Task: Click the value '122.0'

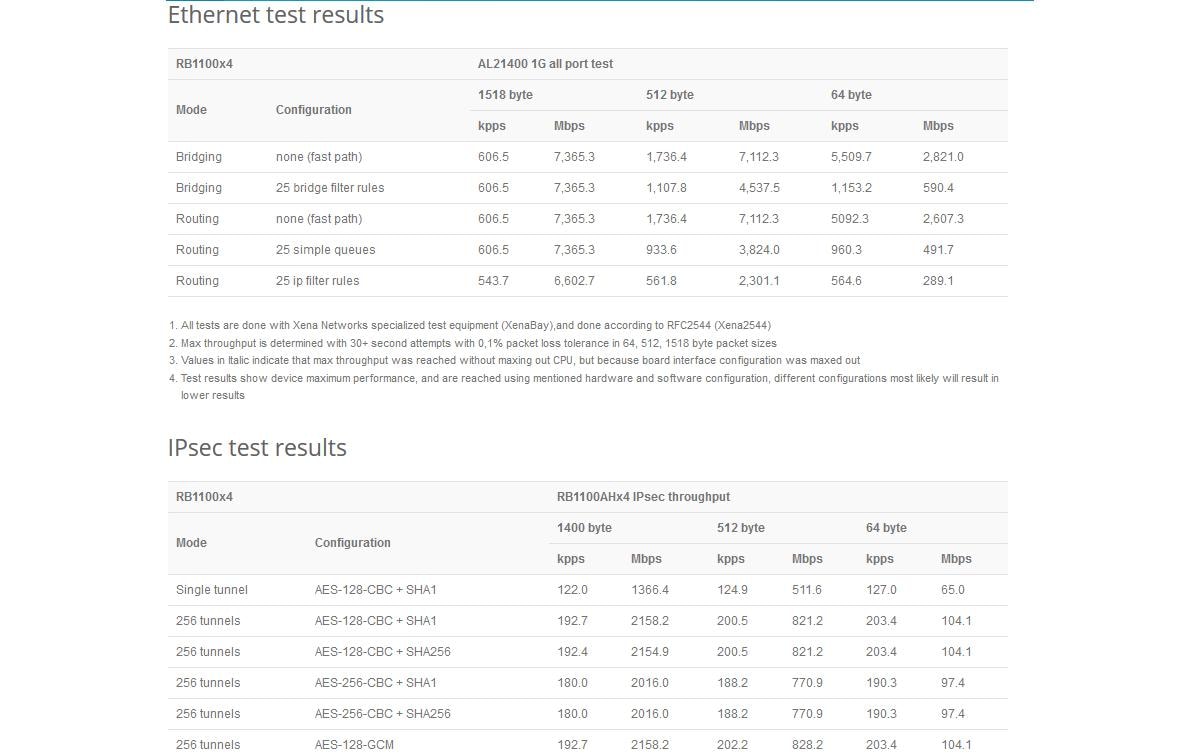Action: point(572,590)
